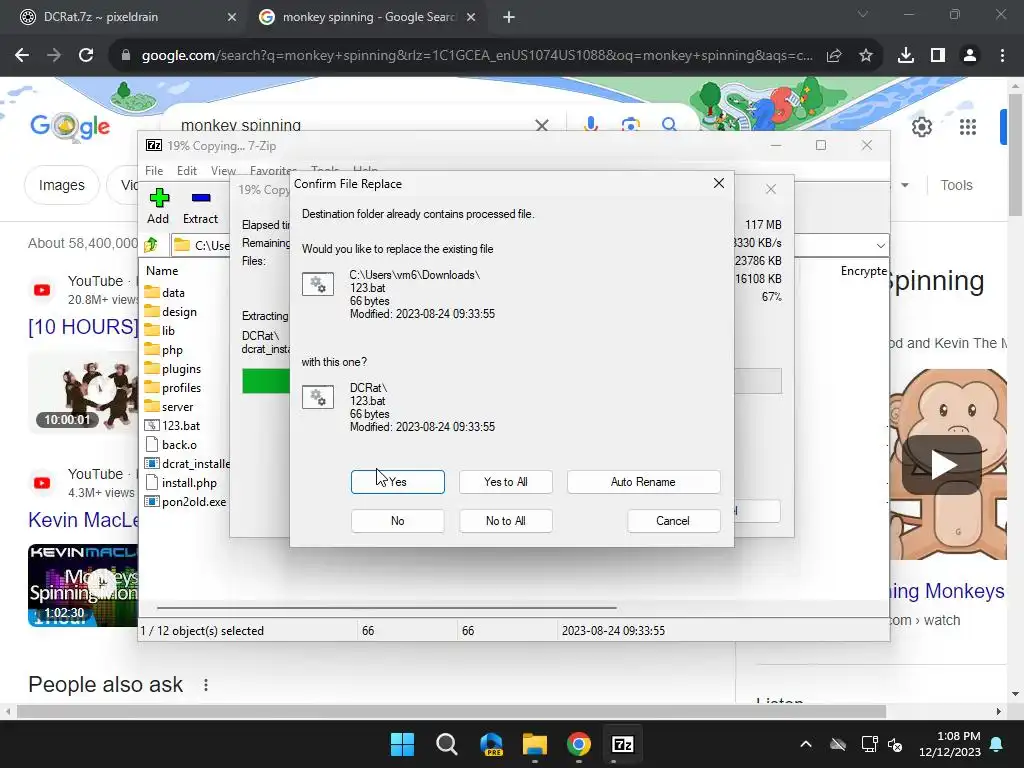Open Chrome profile icon
Viewport: 1024px width, 768px height.
tap(970, 56)
